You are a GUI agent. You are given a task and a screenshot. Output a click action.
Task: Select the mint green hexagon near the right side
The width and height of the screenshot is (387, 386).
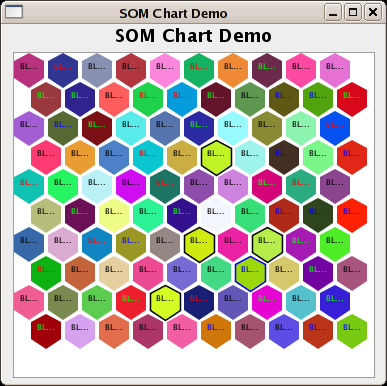point(301,128)
